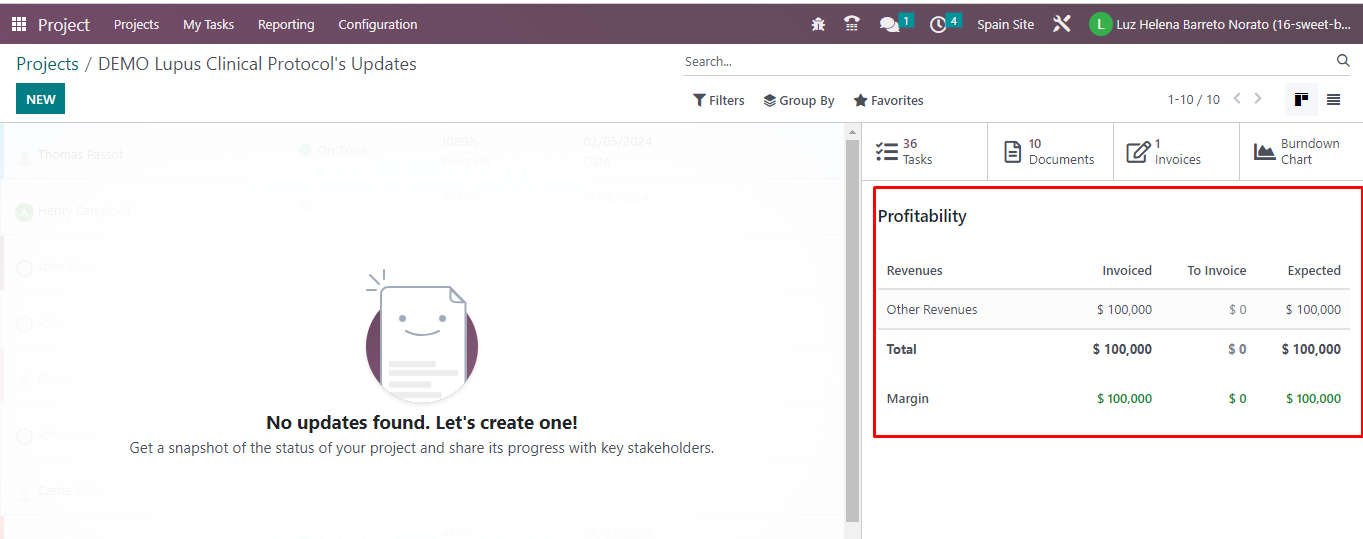Image resolution: width=1363 pixels, height=539 pixels.
Task: Go to previous page arrow
Action: (1237, 99)
